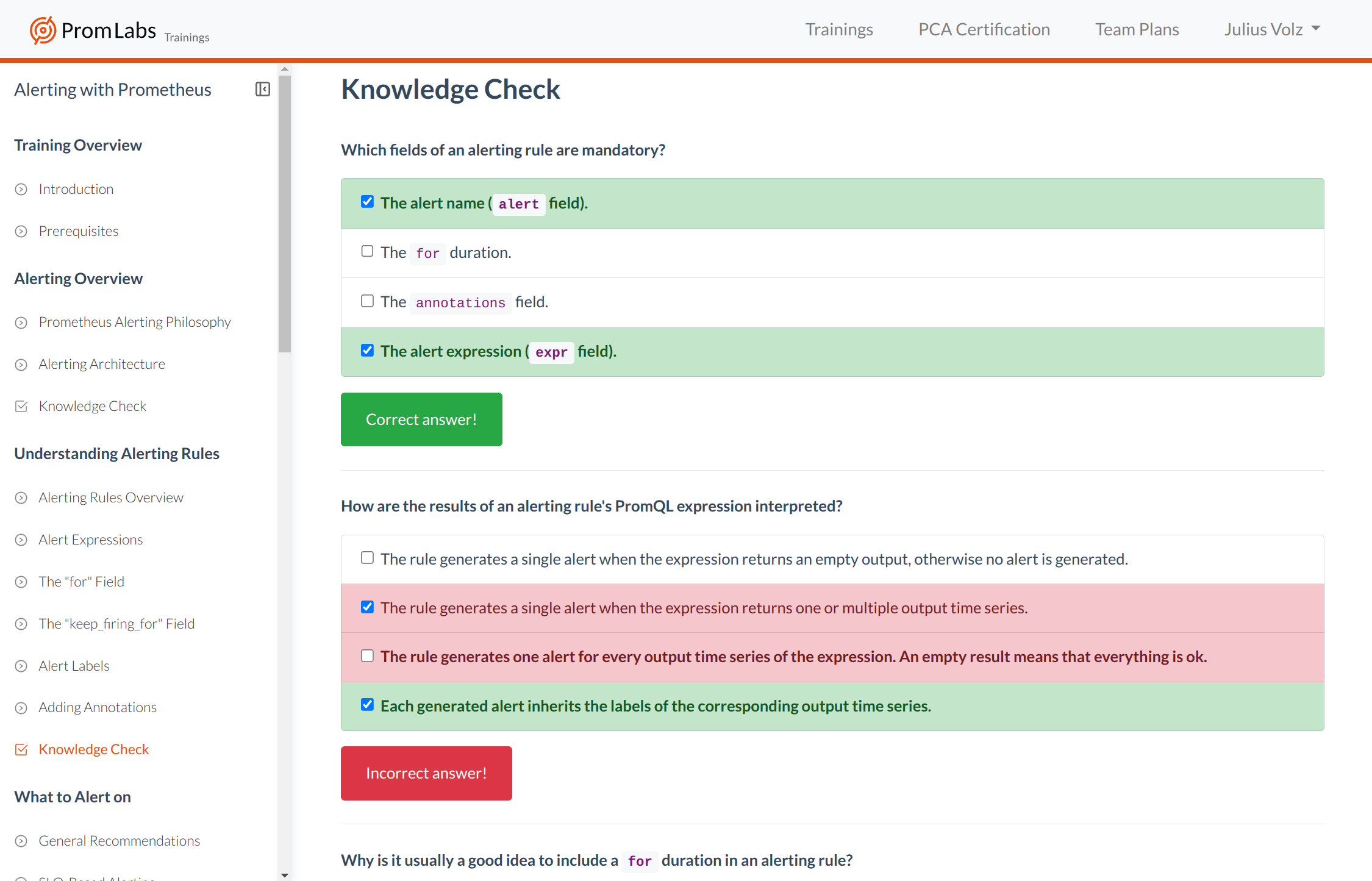Viewport: 1372px width, 881px height.
Task: Expand the Alert Labels sidebar item
Action: tap(22, 665)
